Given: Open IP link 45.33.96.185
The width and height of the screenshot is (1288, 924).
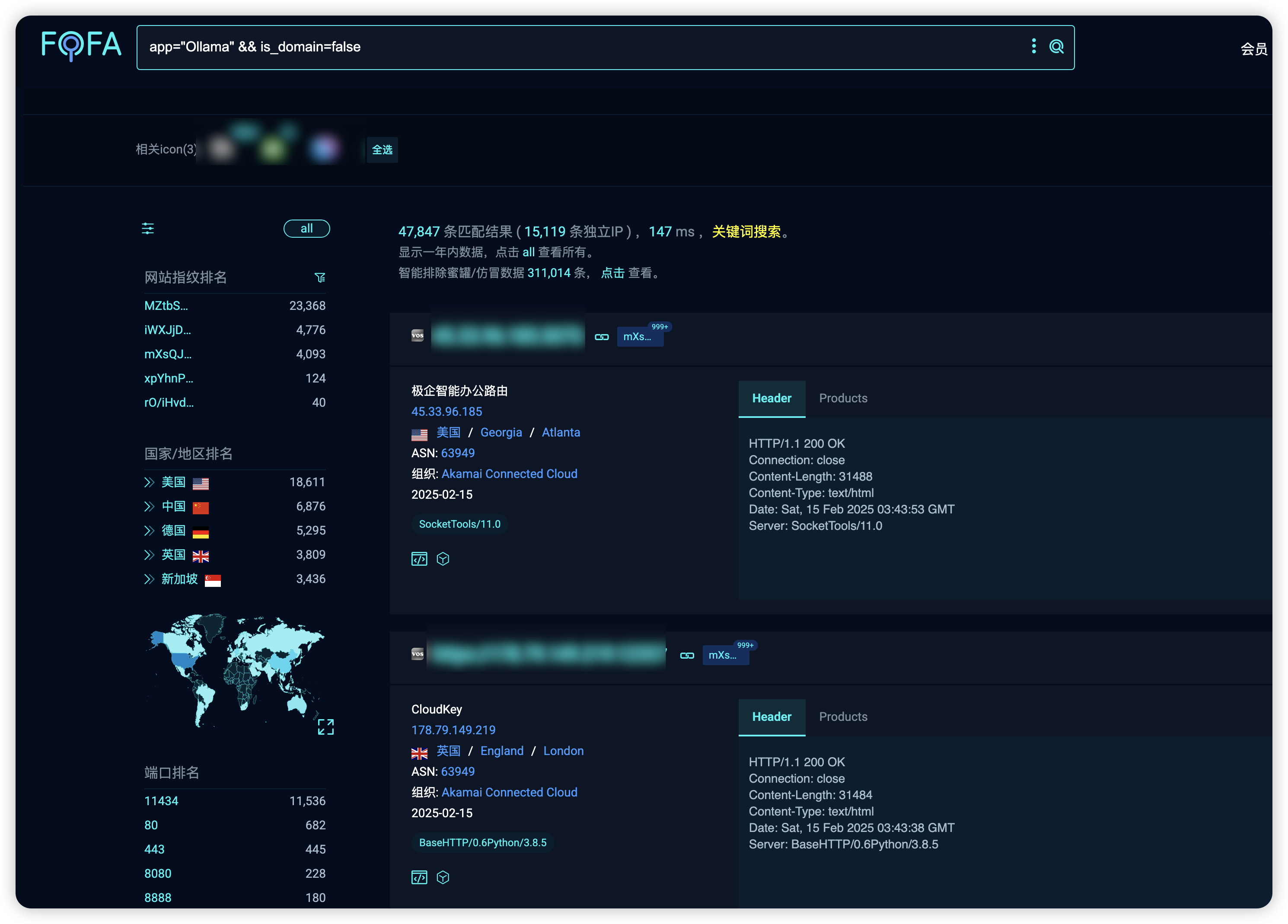Looking at the screenshot, I should [x=446, y=411].
